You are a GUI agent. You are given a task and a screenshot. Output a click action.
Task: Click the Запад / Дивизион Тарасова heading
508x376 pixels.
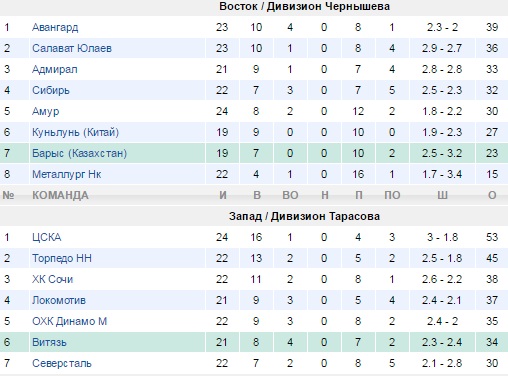[304, 216]
